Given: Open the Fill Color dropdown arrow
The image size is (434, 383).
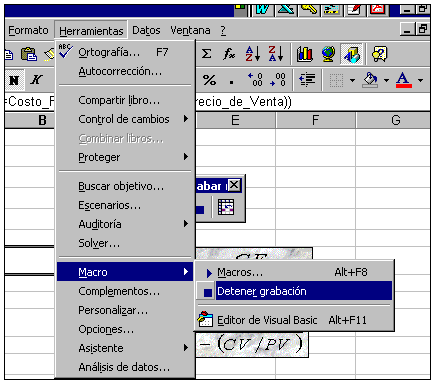Looking at the screenshot, I should click(386, 80).
